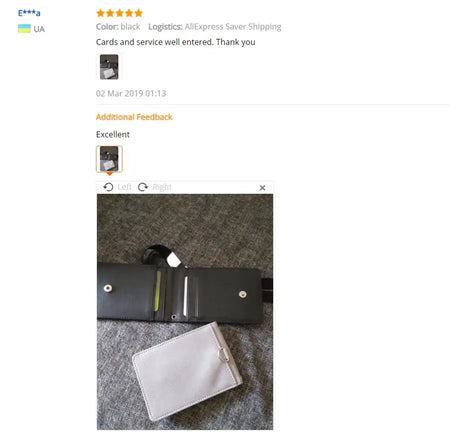Click the "Color: black" attribute text
The width and height of the screenshot is (450, 432).
118,27
